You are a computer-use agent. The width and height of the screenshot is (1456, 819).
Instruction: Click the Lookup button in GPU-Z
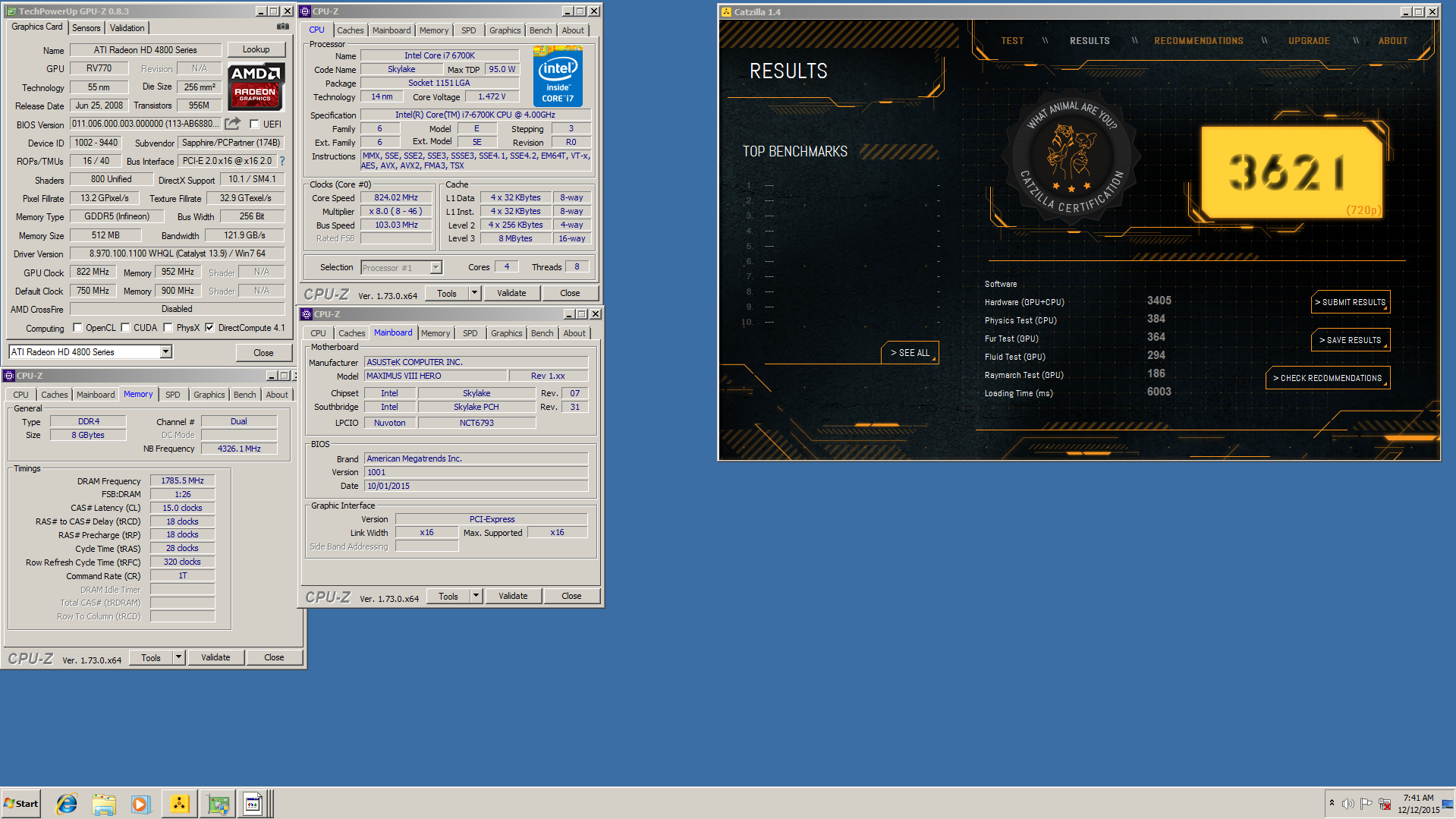tap(256, 49)
